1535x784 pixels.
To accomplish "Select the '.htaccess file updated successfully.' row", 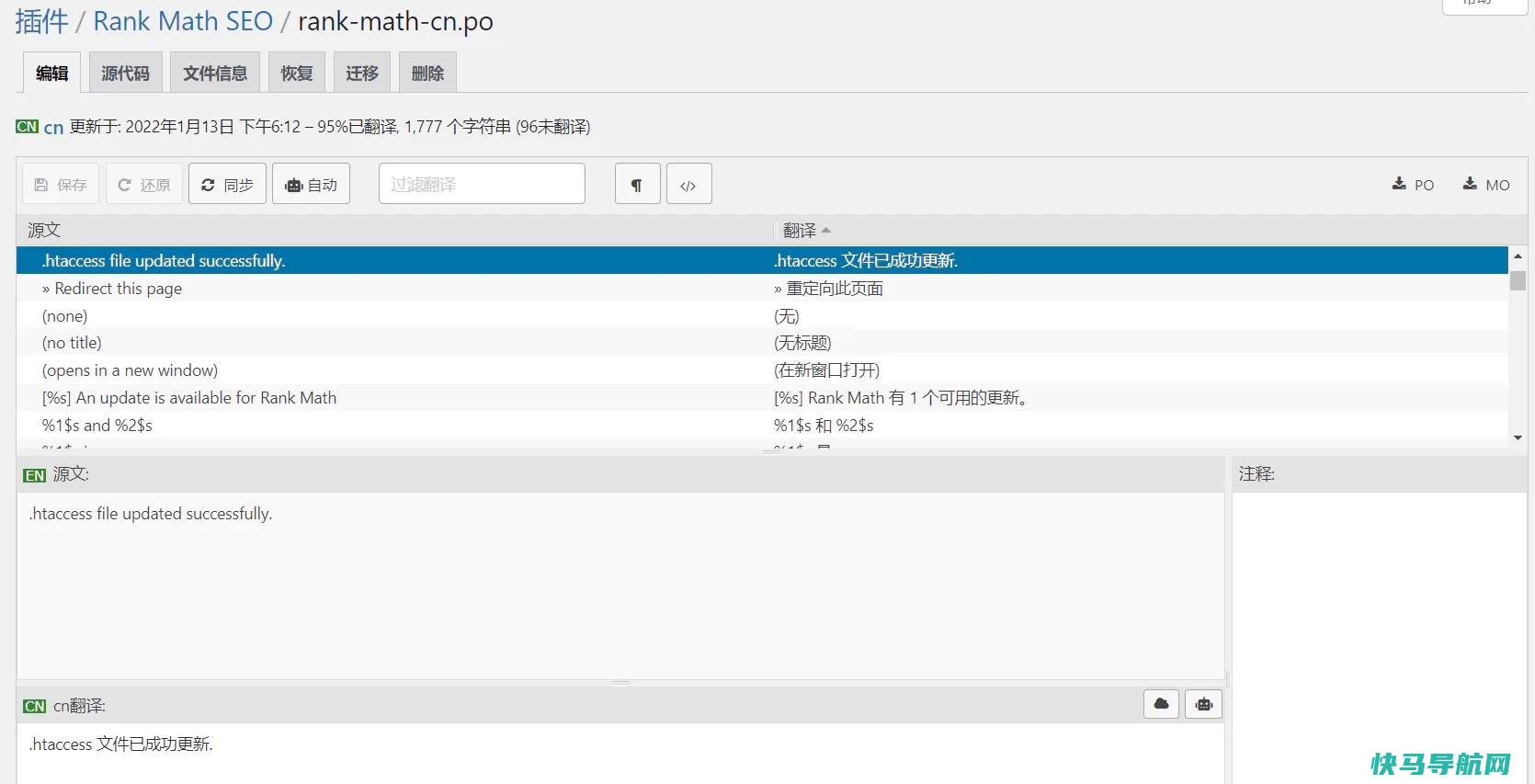I will (x=762, y=260).
